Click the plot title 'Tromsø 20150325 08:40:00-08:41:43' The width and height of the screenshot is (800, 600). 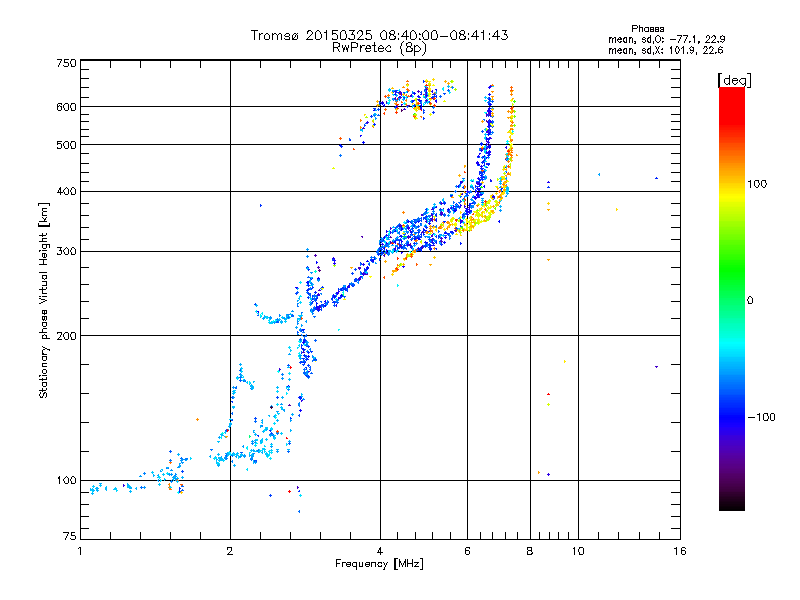click(x=379, y=35)
